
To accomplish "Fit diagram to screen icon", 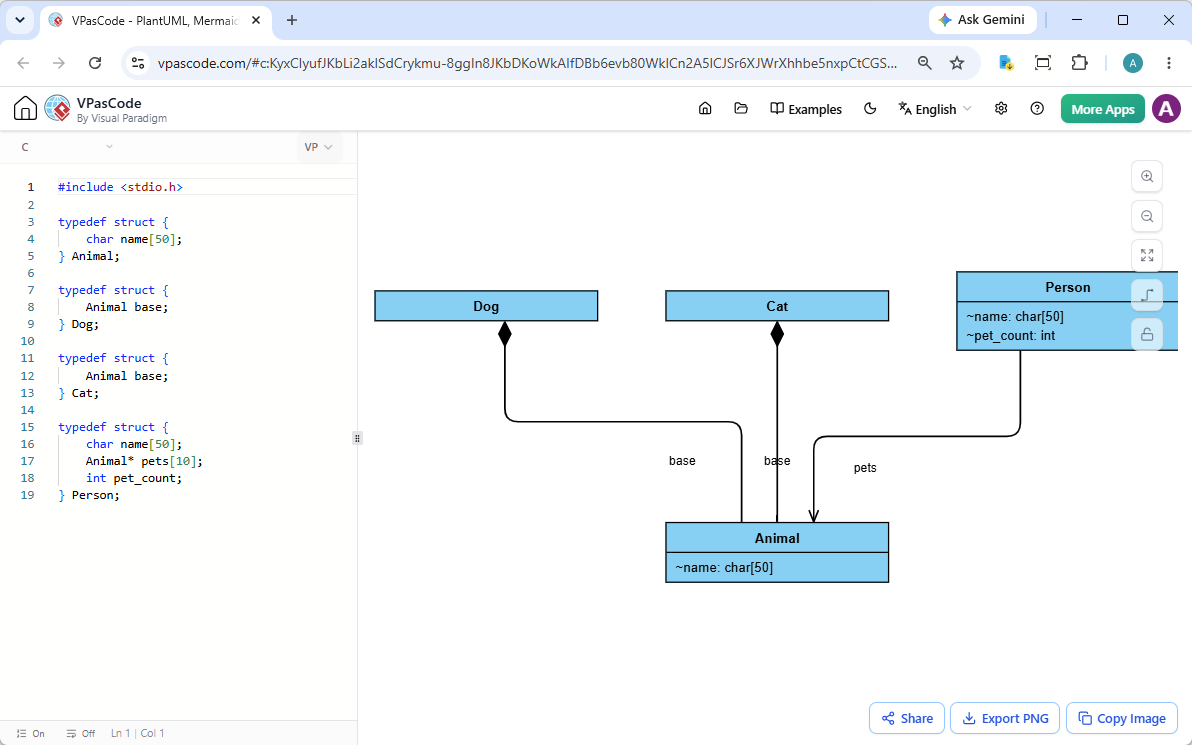I will 1146,255.
